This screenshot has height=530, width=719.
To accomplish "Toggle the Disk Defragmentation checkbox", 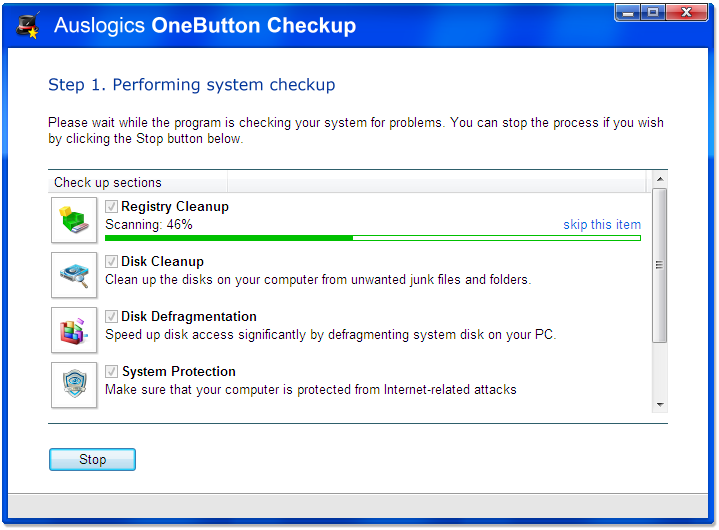I will pyautogui.click(x=111, y=316).
